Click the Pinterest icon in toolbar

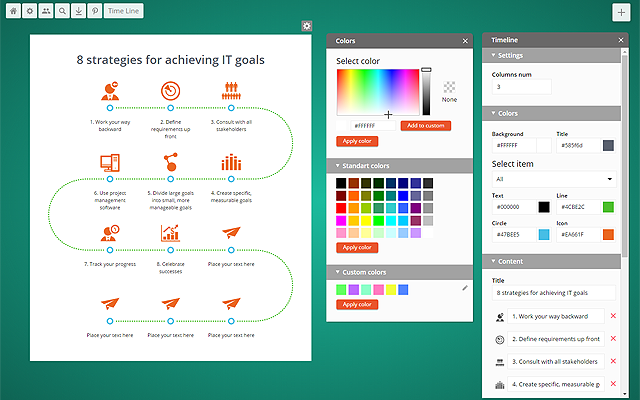[x=95, y=11]
